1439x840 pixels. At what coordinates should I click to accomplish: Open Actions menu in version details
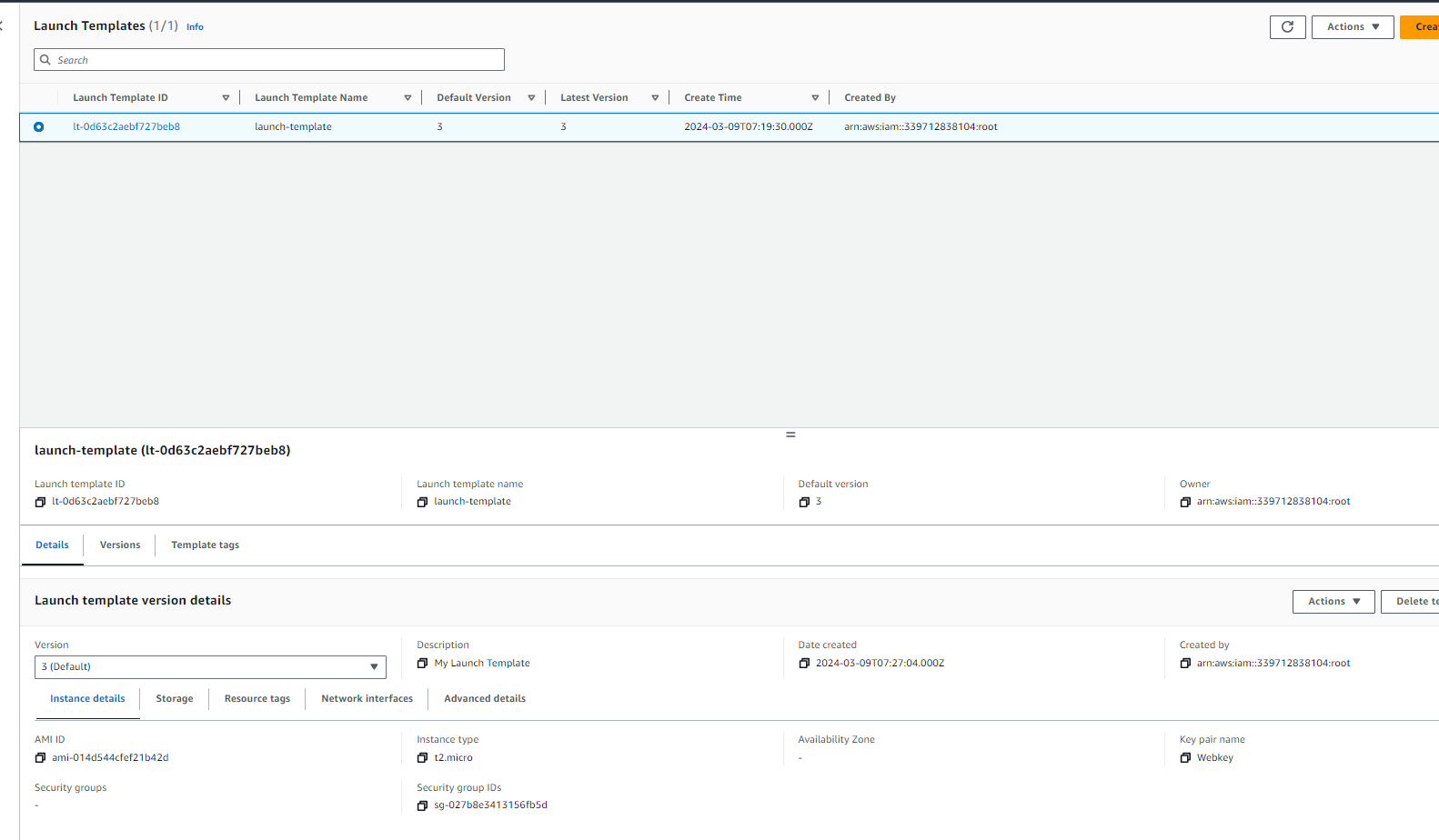point(1333,602)
